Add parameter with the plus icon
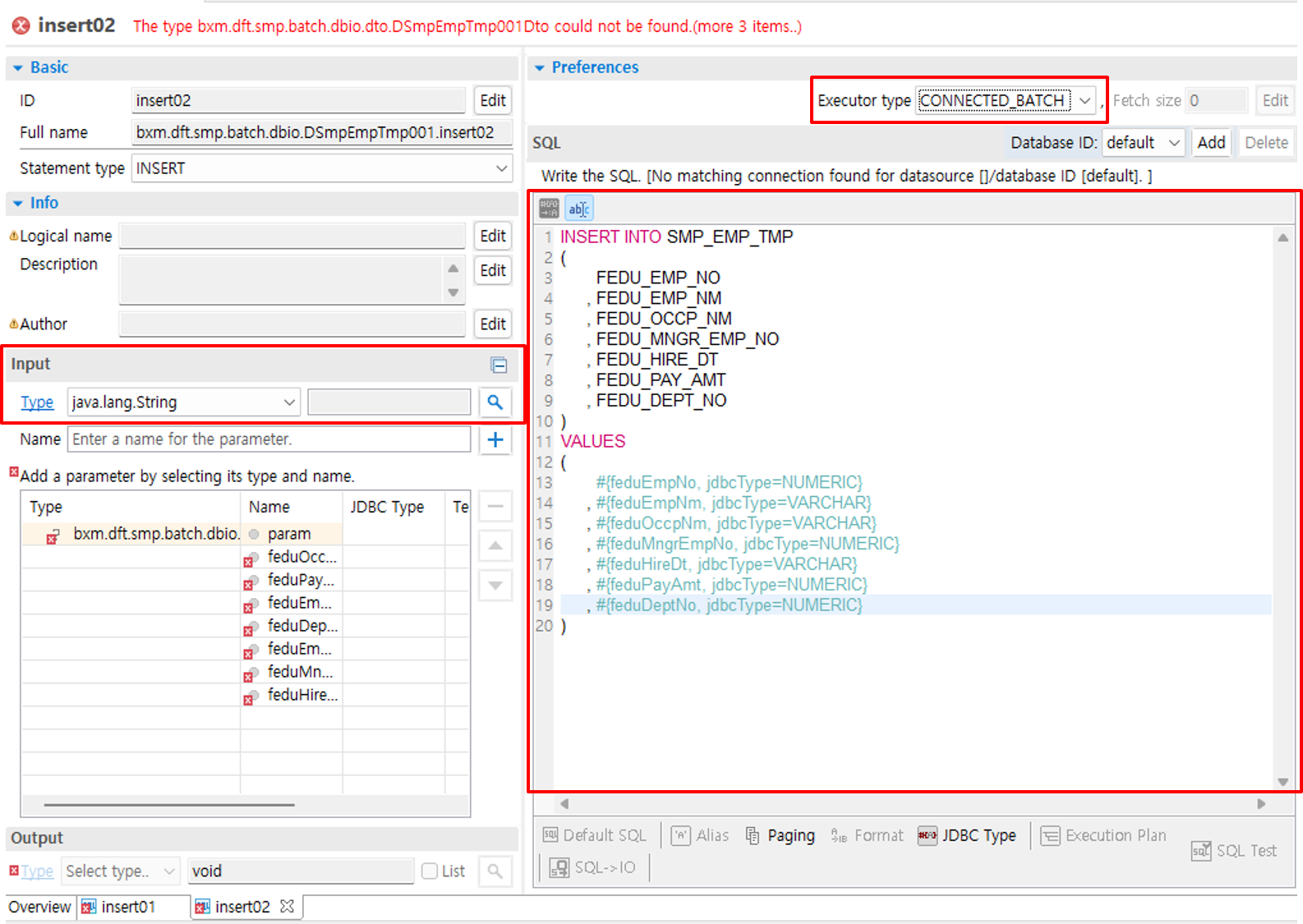Viewport: 1303px width, 924px height. (495, 439)
